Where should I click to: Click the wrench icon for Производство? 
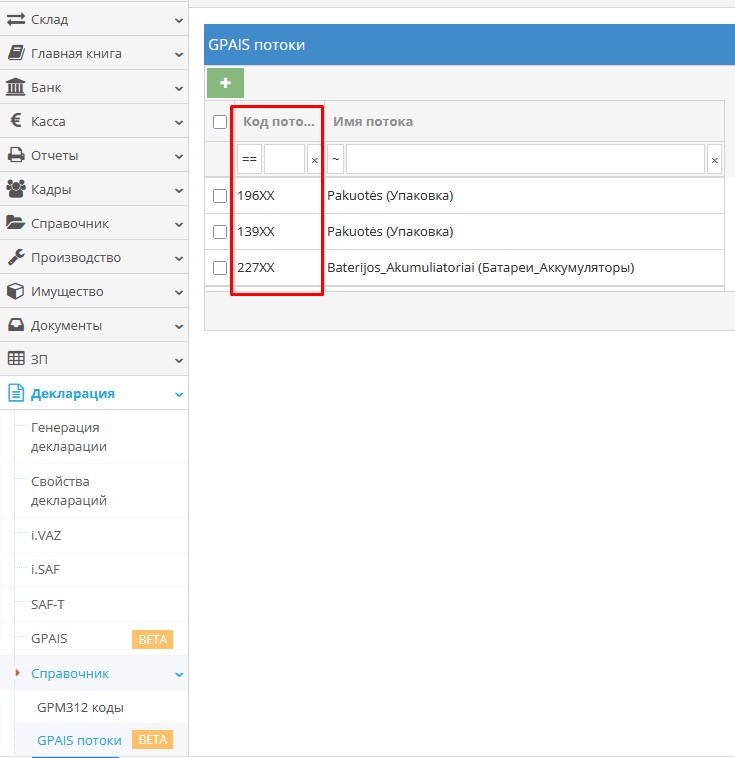(16, 257)
